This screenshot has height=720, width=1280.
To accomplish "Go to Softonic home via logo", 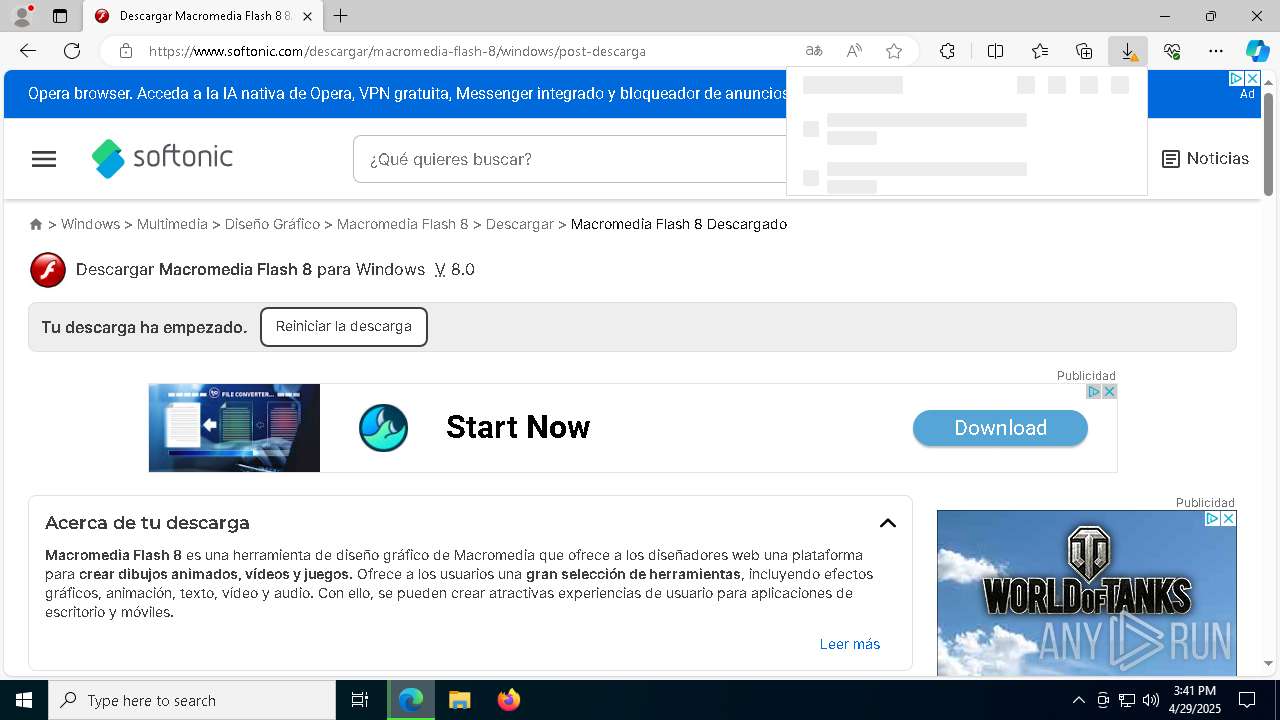I will pyautogui.click(x=162, y=158).
